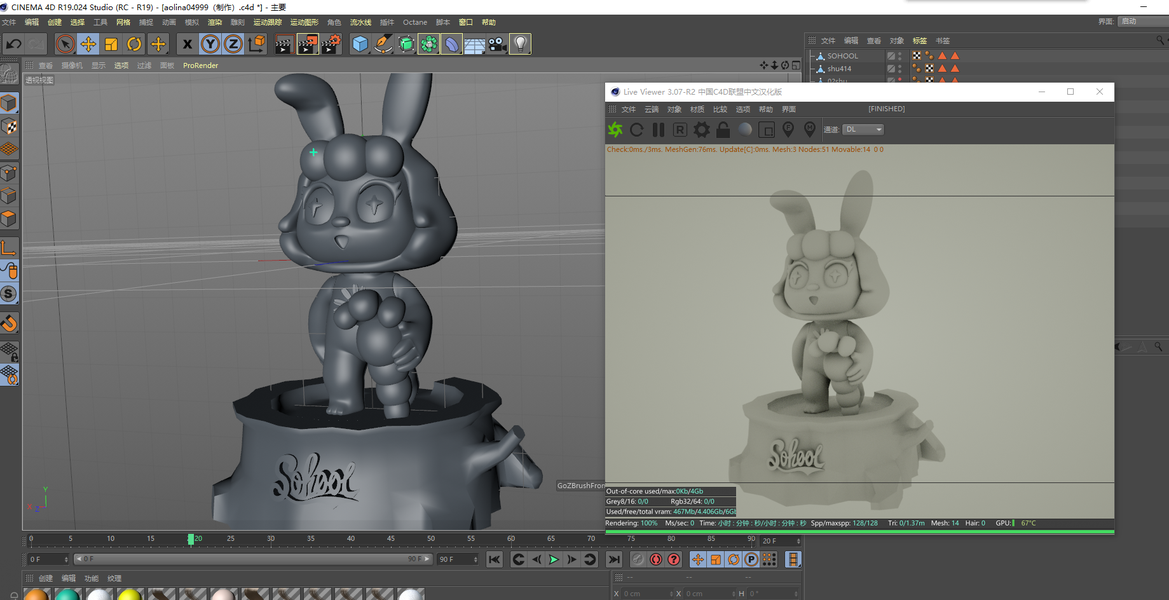Viewport: 1169px width, 600px height.
Task: Open Live Viewer 文件 menu
Action: click(628, 109)
